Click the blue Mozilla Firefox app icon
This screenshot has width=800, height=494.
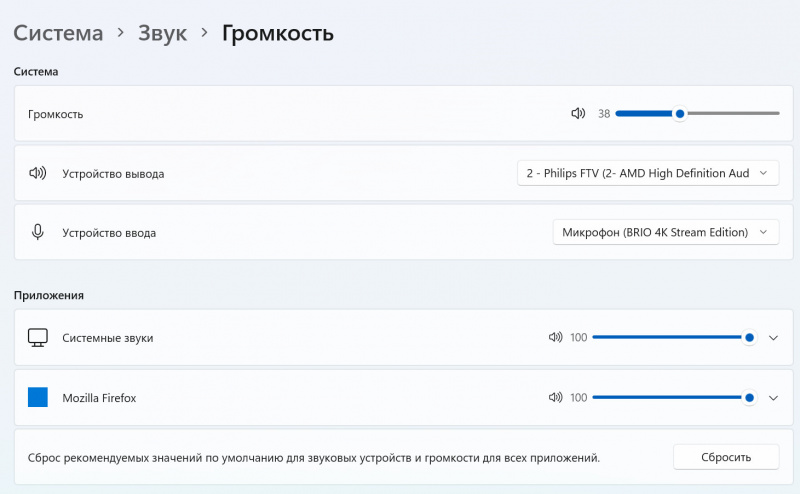click(38, 397)
